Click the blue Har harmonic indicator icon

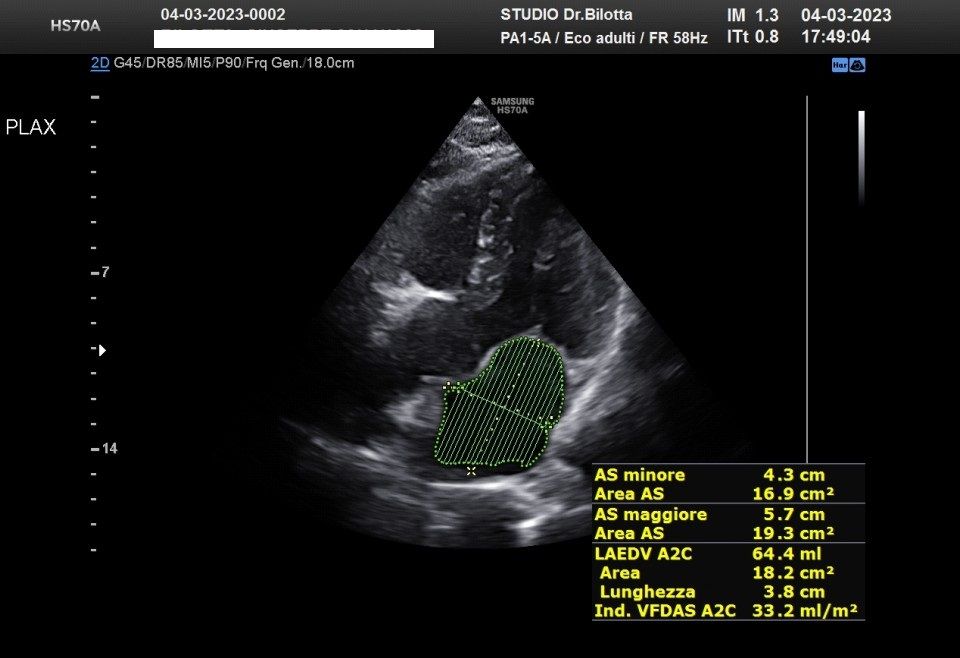pos(840,65)
